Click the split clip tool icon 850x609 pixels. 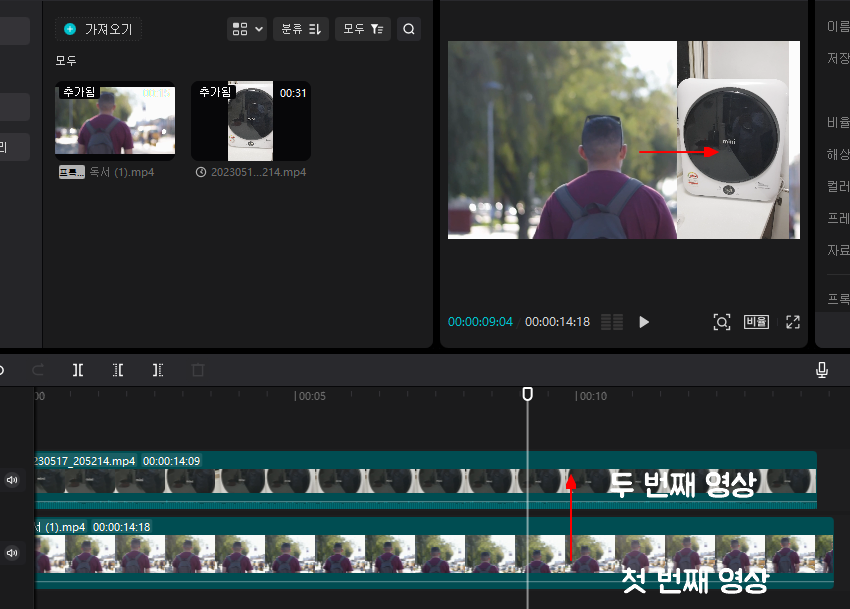coord(78,370)
